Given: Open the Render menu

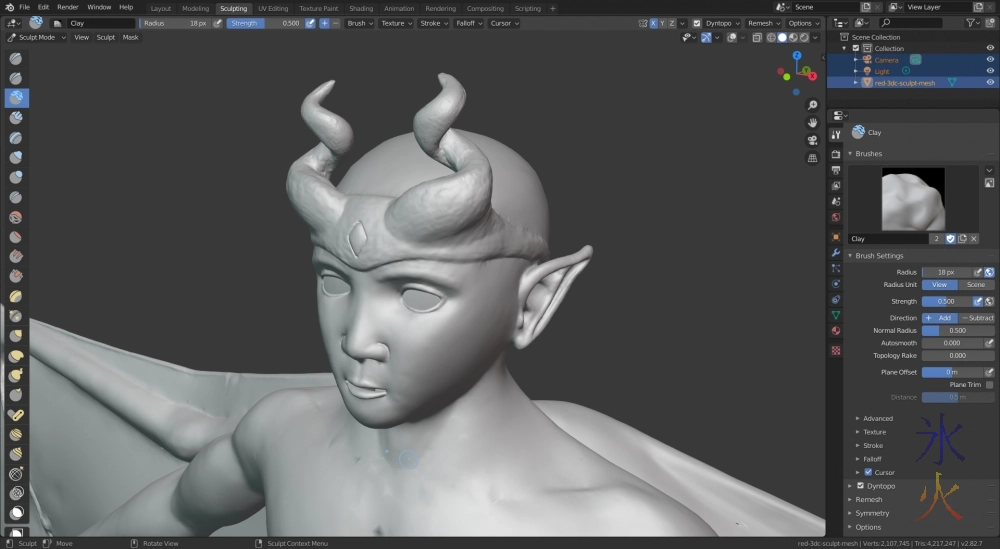Looking at the screenshot, I should coord(67,7).
